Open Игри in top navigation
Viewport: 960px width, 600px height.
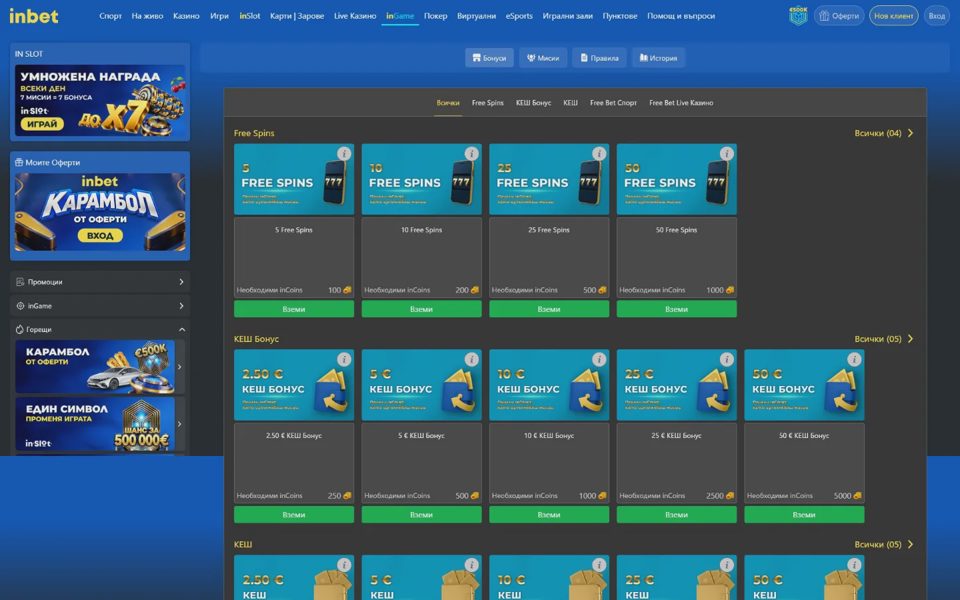tap(219, 16)
